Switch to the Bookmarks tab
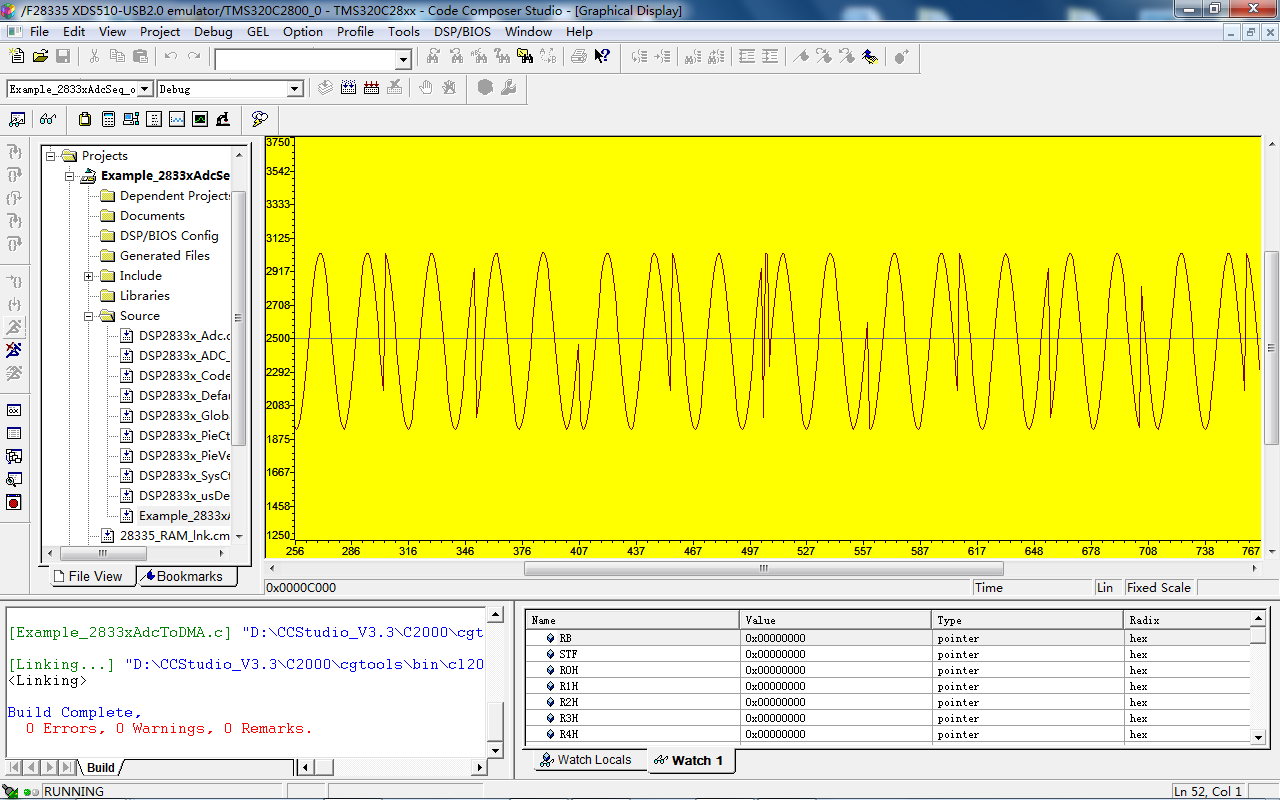Screen dimensions: 1280x800 188,576
